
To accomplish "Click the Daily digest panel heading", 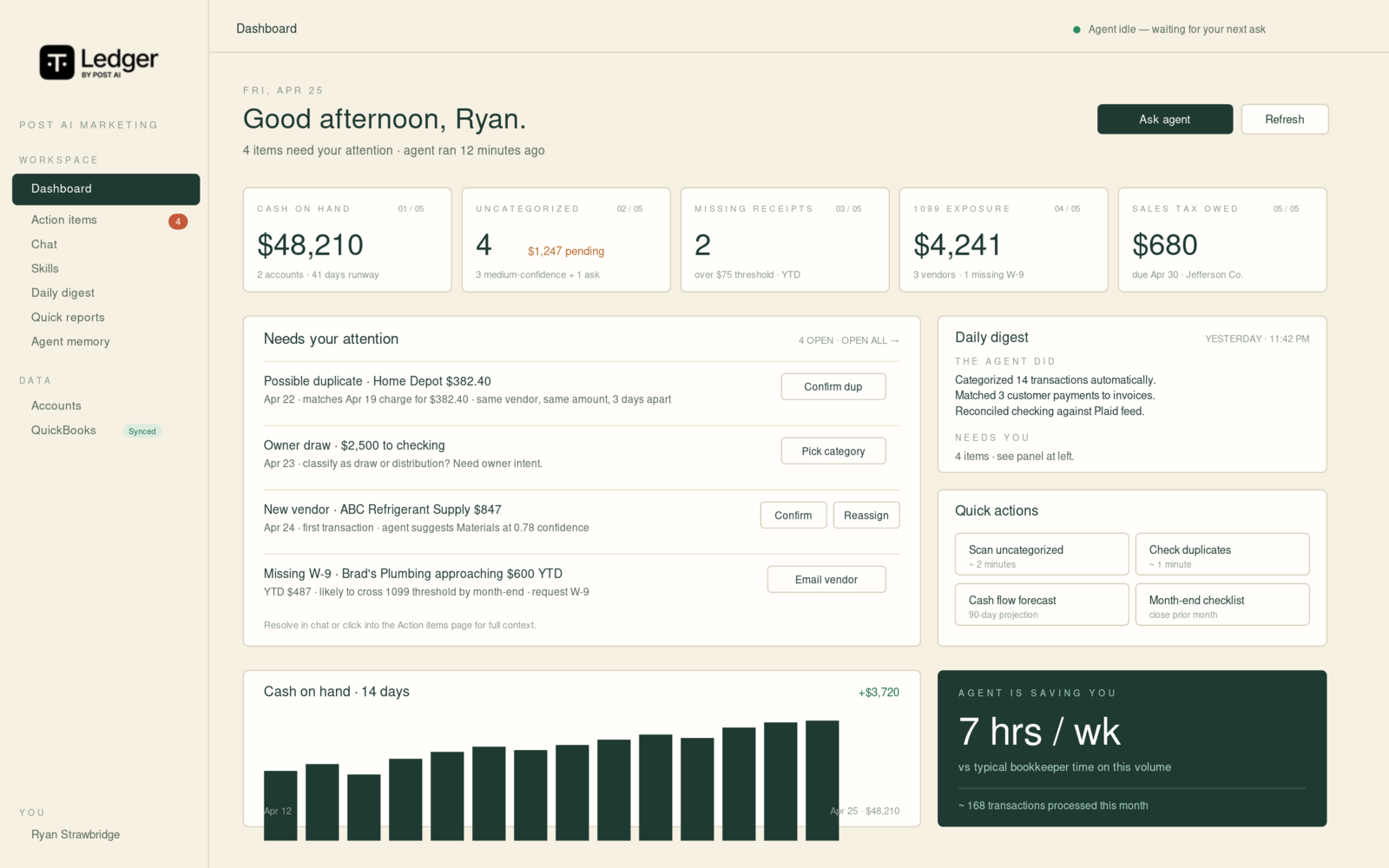I will pyautogui.click(x=991, y=338).
